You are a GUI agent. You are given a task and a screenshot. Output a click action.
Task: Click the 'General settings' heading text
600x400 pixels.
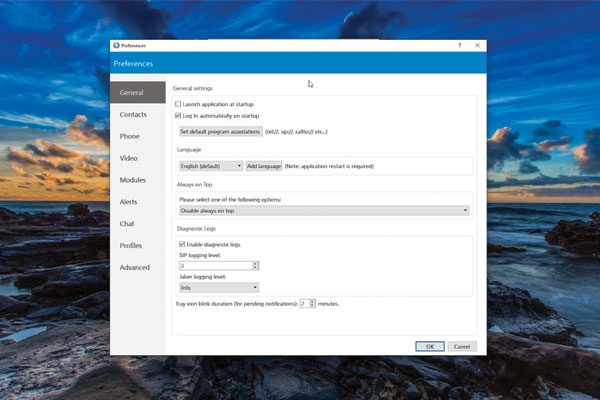(192, 88)
